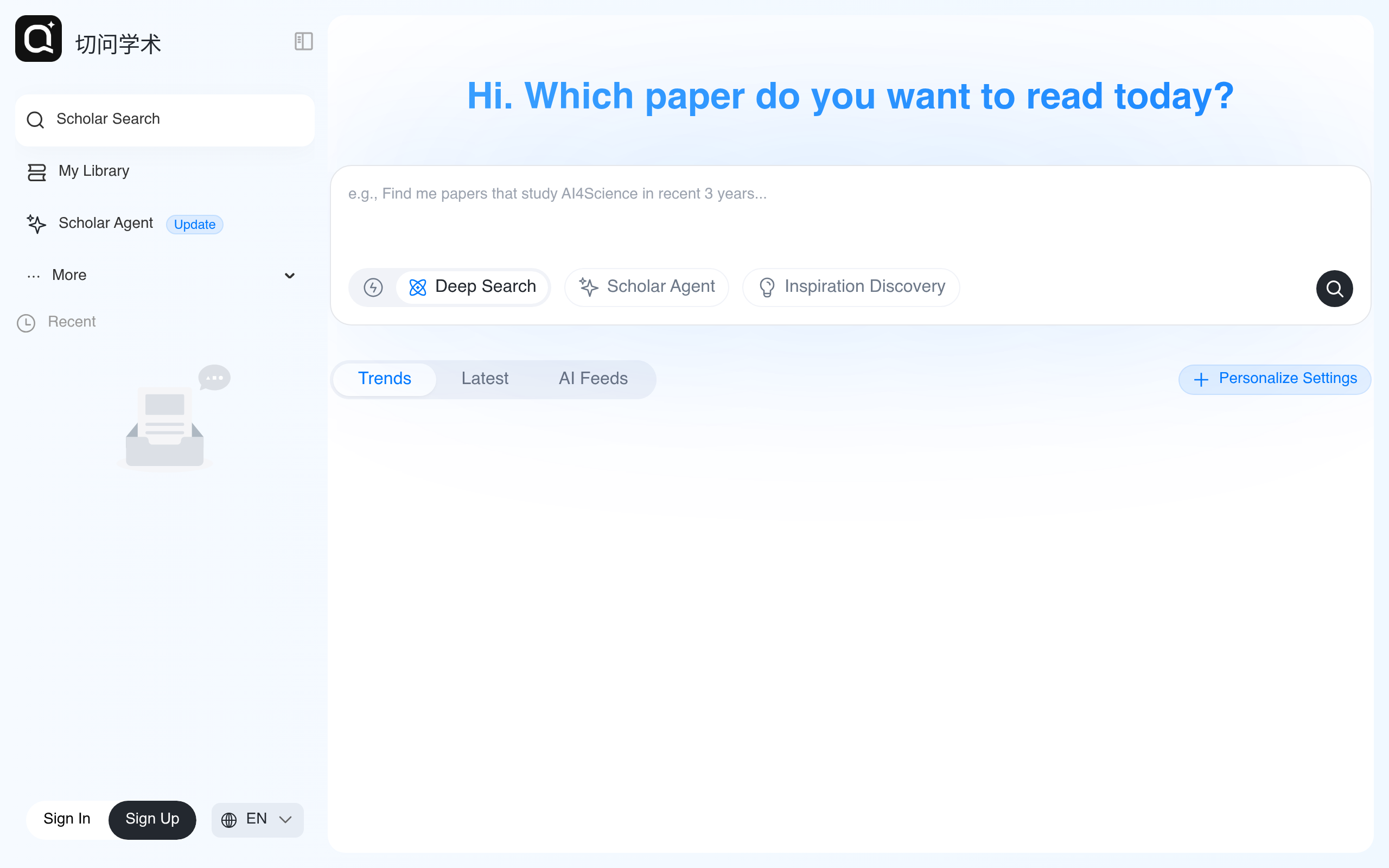
Task: Enable Deep Search mode
Action: pyautogui.click(x=473, y=287)
